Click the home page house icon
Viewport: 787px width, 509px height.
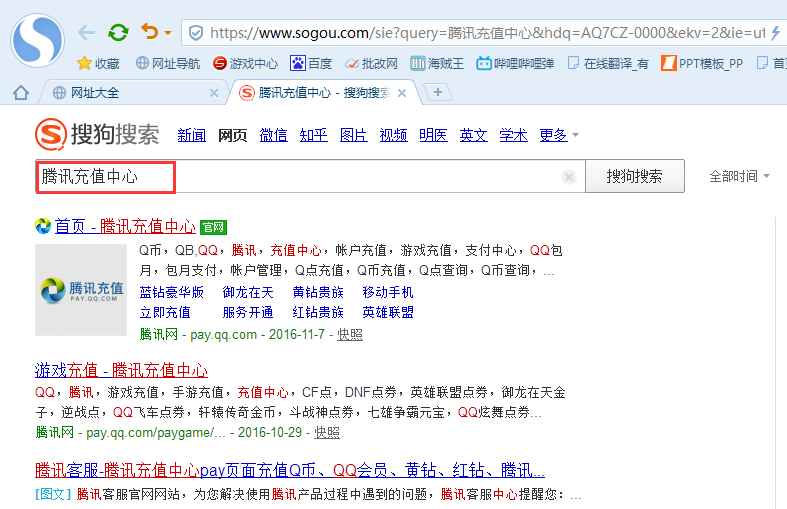[x=21, y=92]
